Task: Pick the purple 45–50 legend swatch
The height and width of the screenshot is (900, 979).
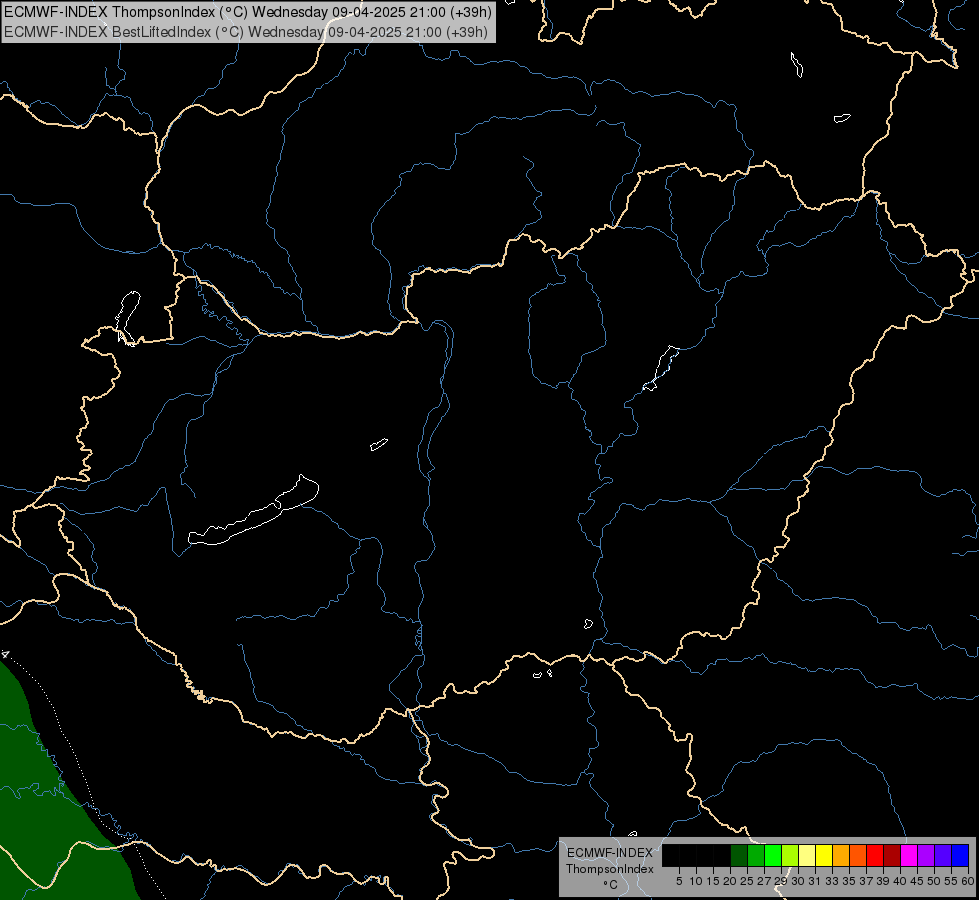Action: [x=926, y=855]
